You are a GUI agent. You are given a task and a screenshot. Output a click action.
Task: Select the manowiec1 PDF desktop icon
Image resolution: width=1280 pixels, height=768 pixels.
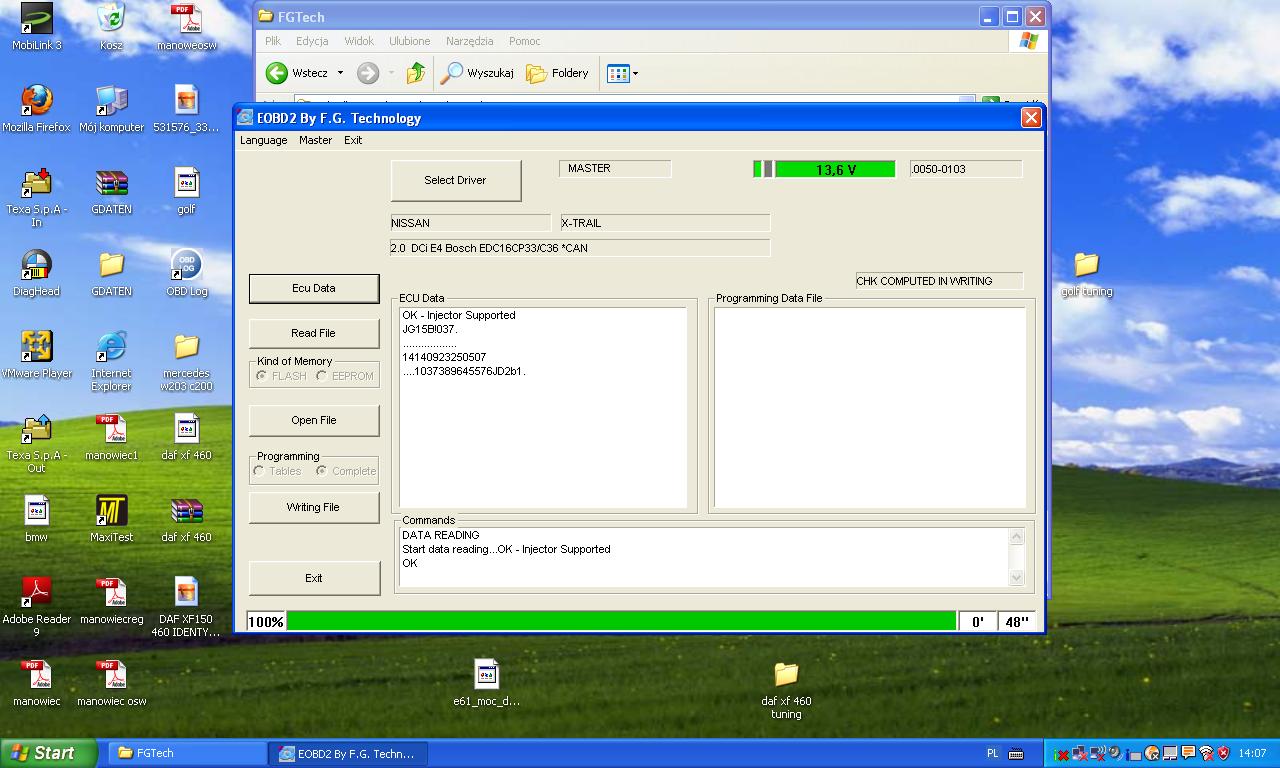pos(111,437)
